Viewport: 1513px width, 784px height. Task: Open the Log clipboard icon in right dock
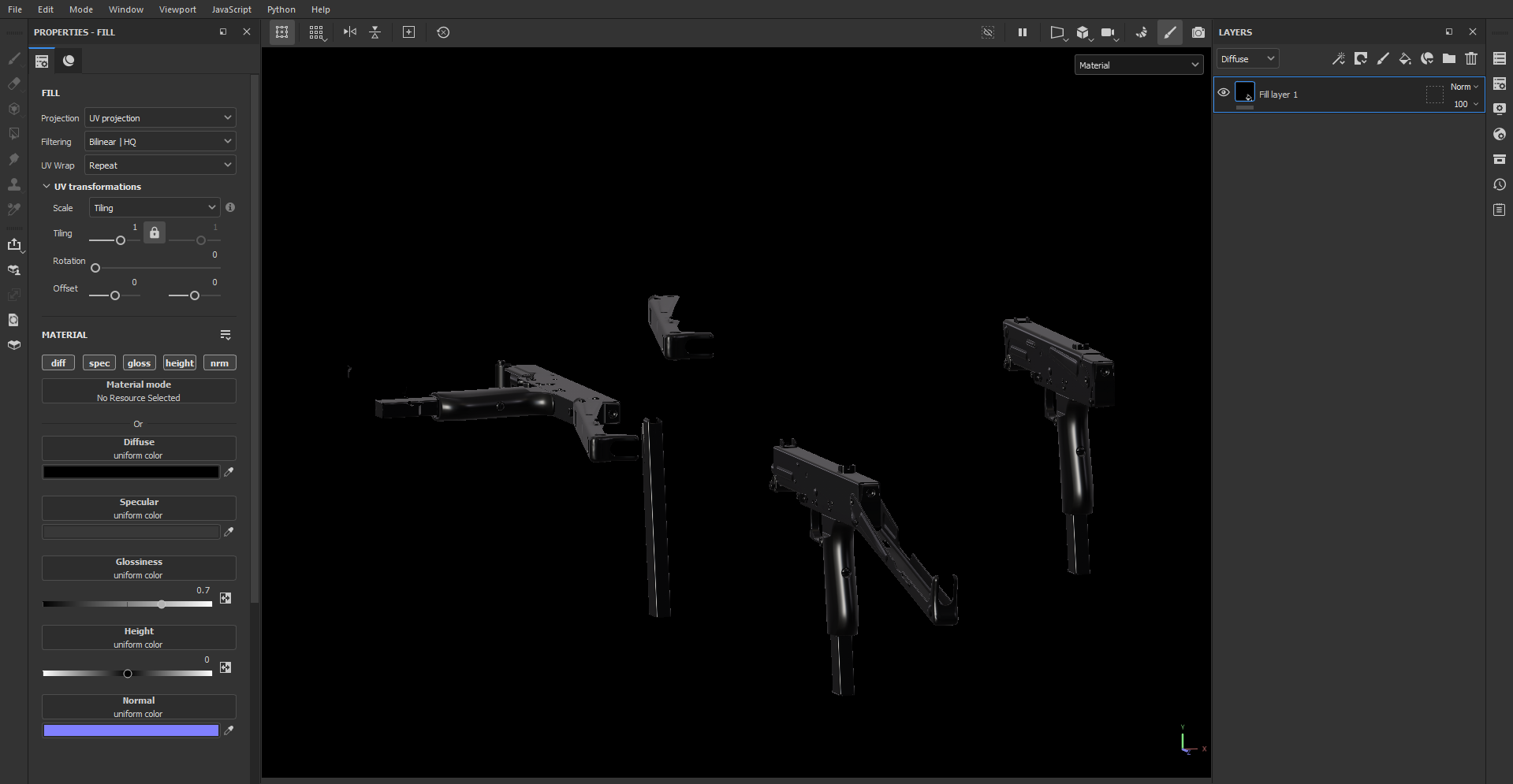pos(1500,210)
